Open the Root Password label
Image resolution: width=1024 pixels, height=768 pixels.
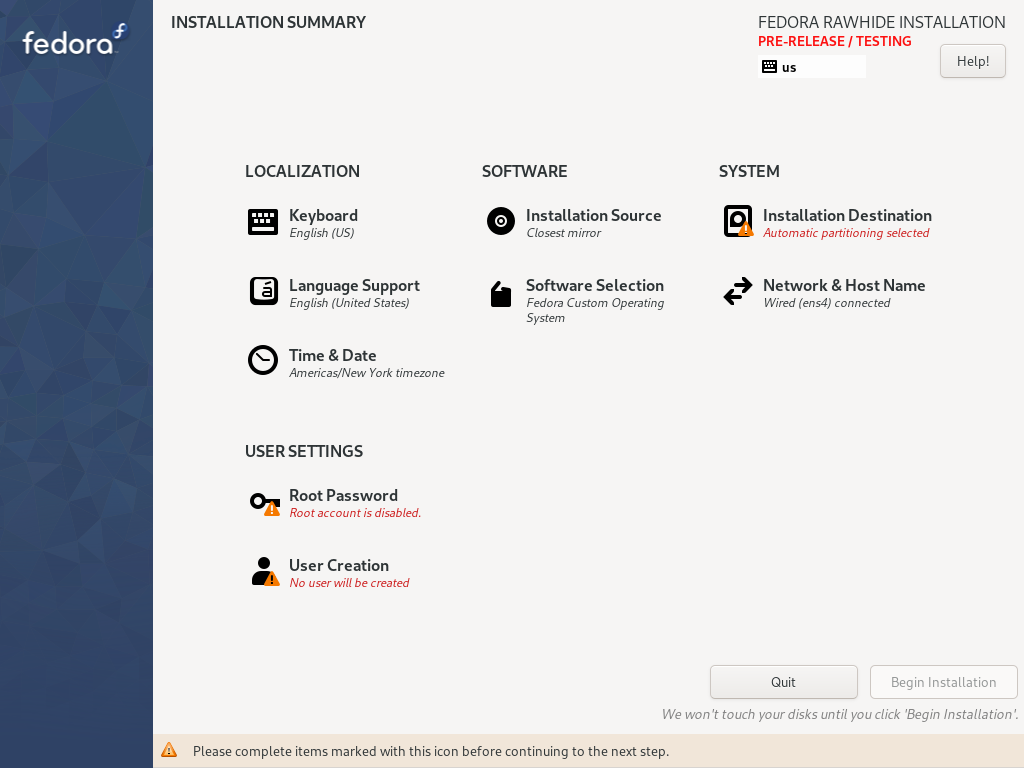pyautogui.click(x=344, y=496)
